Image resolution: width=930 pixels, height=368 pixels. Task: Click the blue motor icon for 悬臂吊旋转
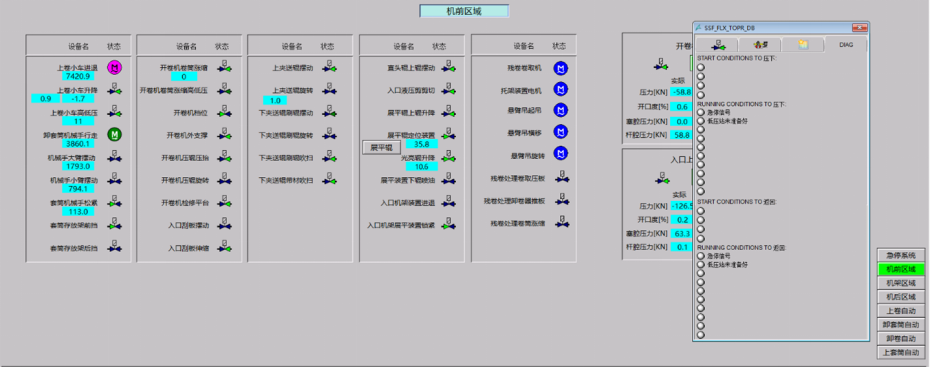pos(560,154)
